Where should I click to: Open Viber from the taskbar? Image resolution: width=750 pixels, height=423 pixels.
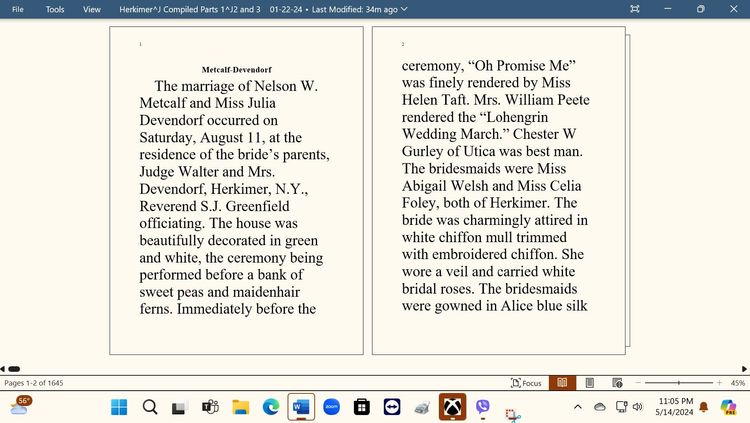click(x=483, y=407)
